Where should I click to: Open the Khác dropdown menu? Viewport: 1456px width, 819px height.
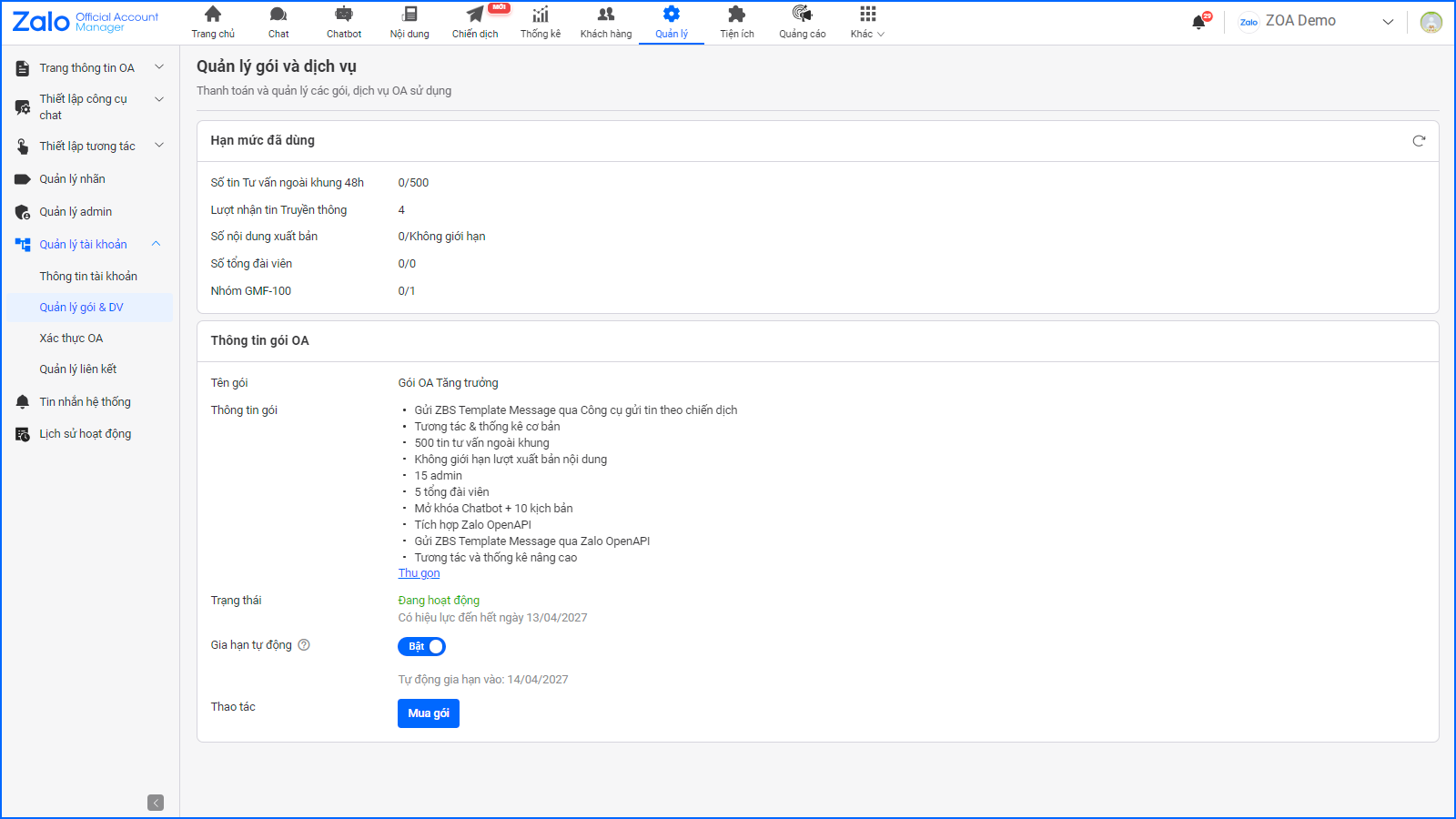(868, 22)
